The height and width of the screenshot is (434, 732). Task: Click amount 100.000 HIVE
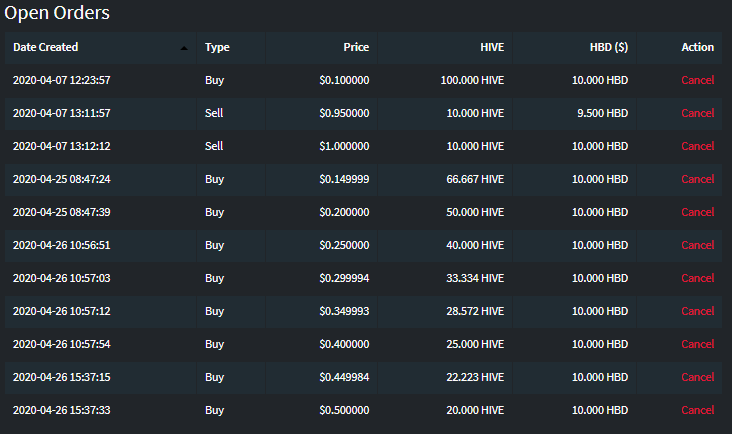coord(472,80)
